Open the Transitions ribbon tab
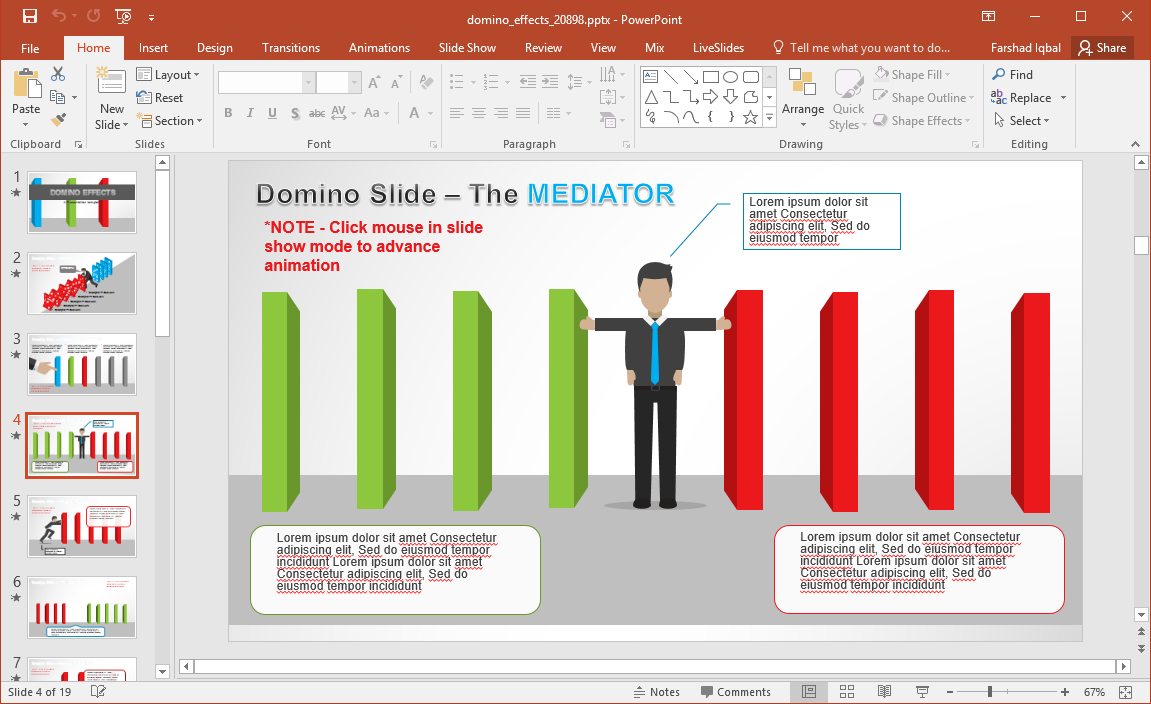The image size is (1151, 704). [291, 48]
